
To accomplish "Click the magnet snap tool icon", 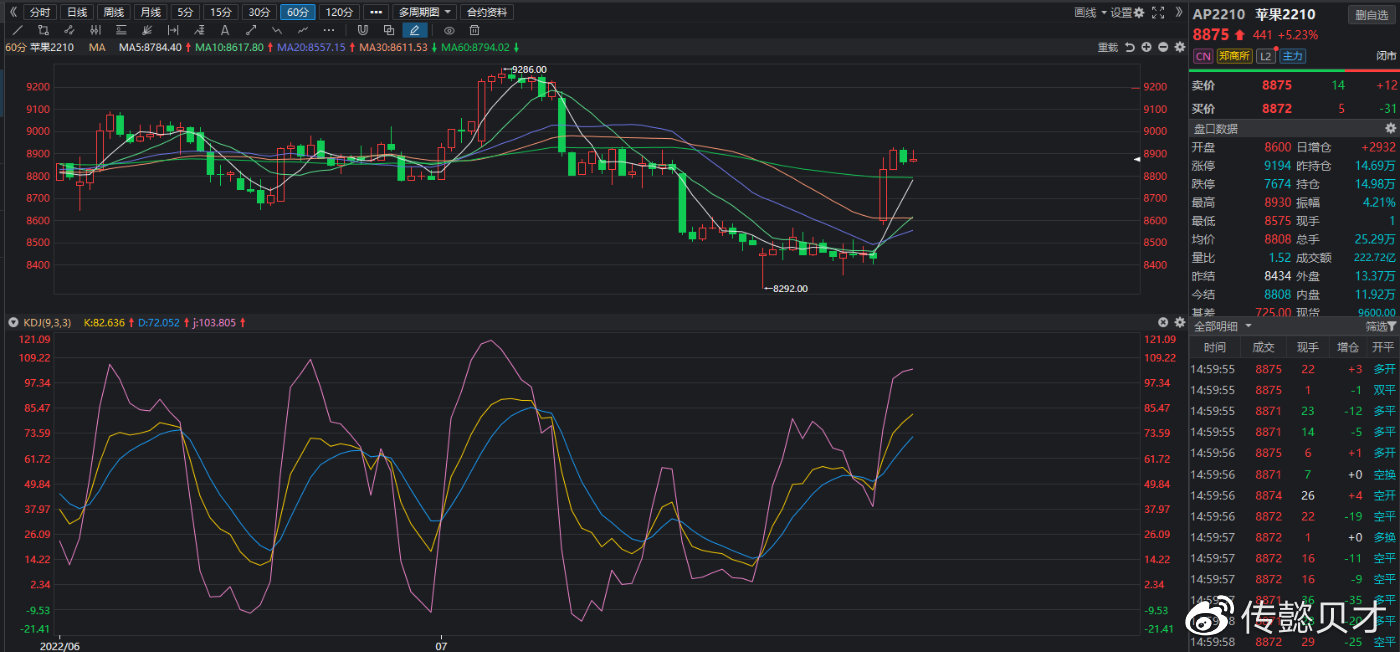I will pos(362,30).
